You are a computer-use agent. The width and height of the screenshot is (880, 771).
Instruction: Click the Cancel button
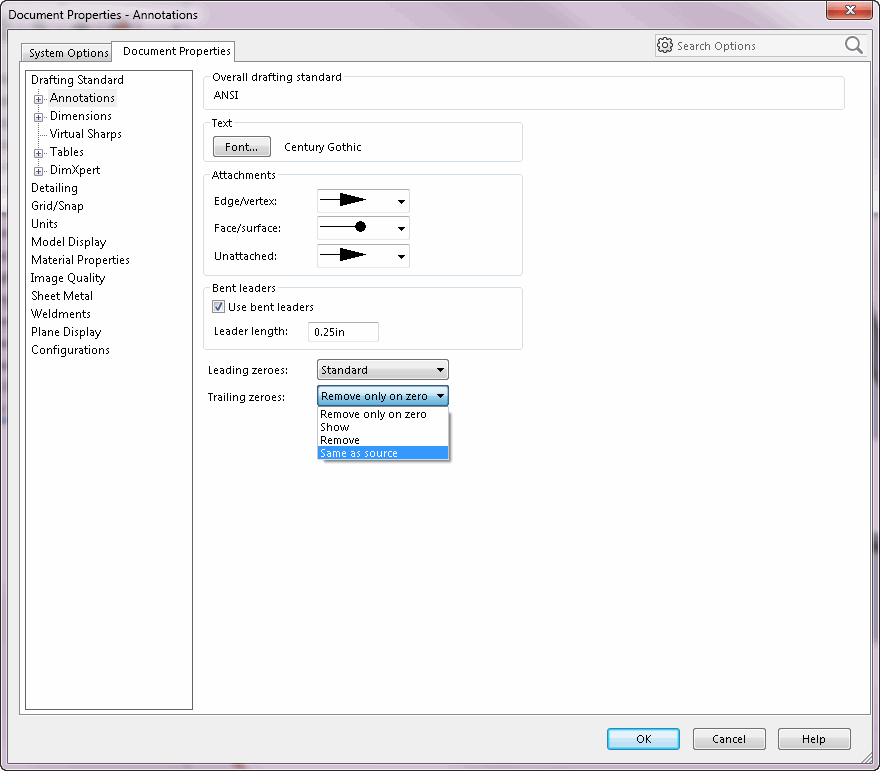pyautogui.click(x=728, y=739)
